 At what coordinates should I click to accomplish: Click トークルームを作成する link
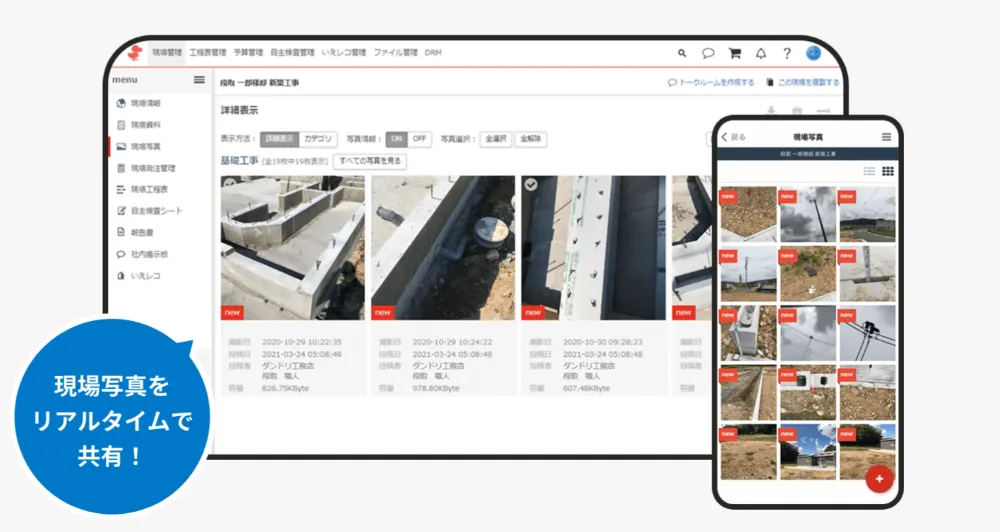[x=711, y=83]
